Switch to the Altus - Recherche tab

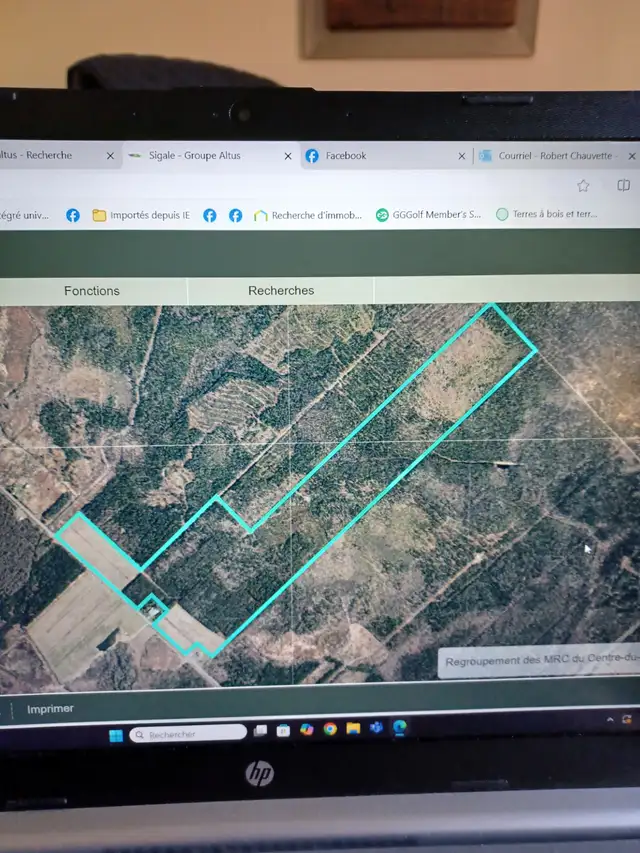click(58, 155)
